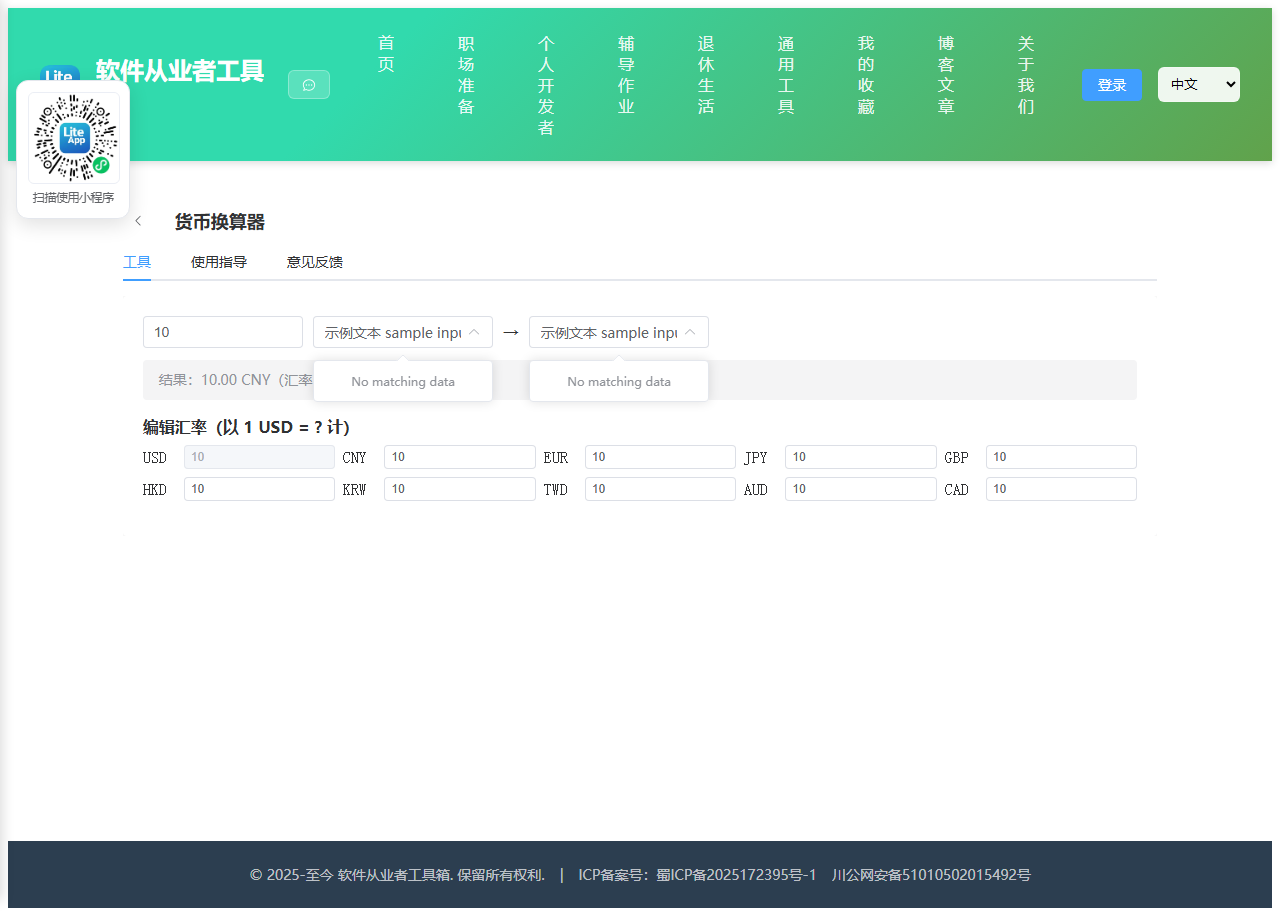1280x916 pixels.
Task: Open the 中文 language selector
Action: click(1199, 85)
